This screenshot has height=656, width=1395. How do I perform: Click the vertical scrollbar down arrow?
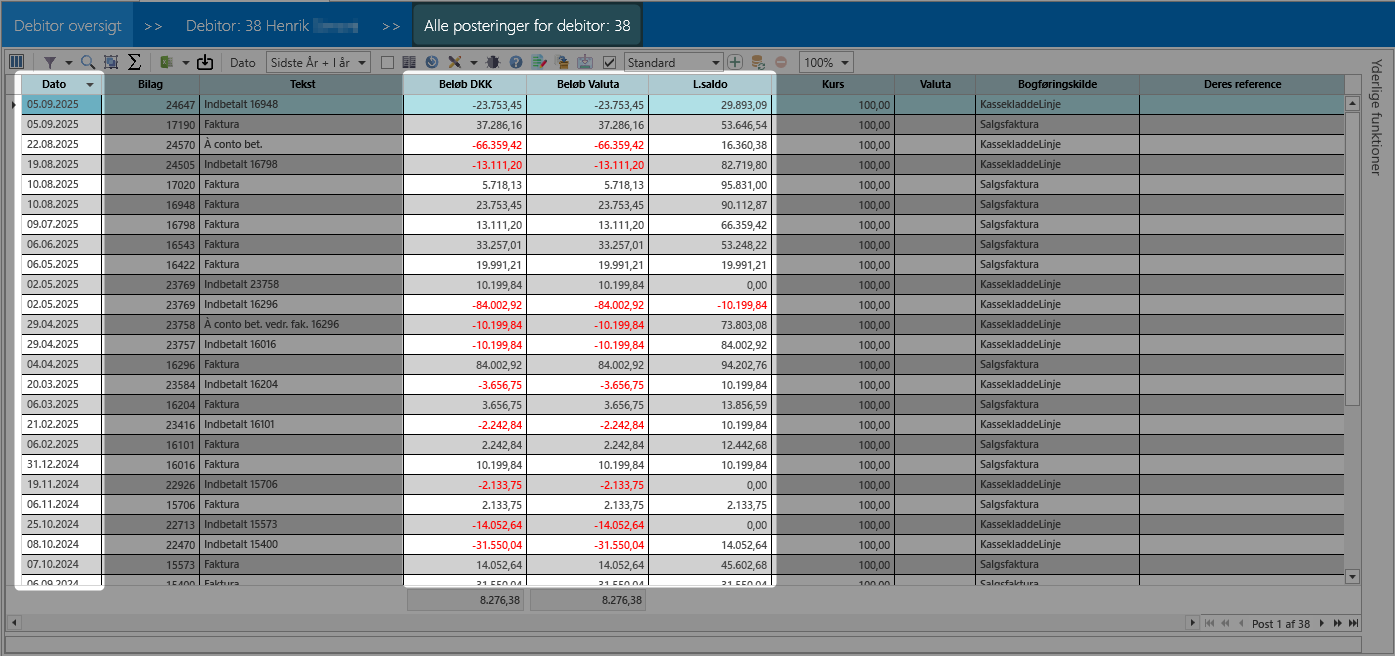1352,576
